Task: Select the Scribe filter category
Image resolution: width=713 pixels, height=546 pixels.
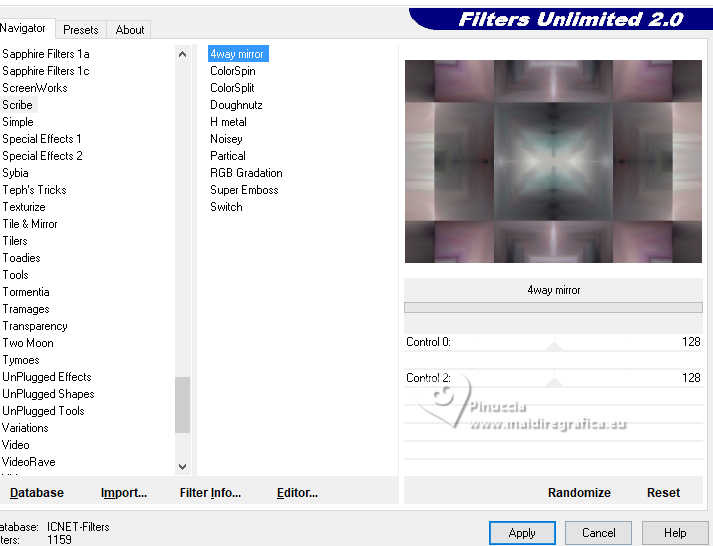Action: click(18, 105)
